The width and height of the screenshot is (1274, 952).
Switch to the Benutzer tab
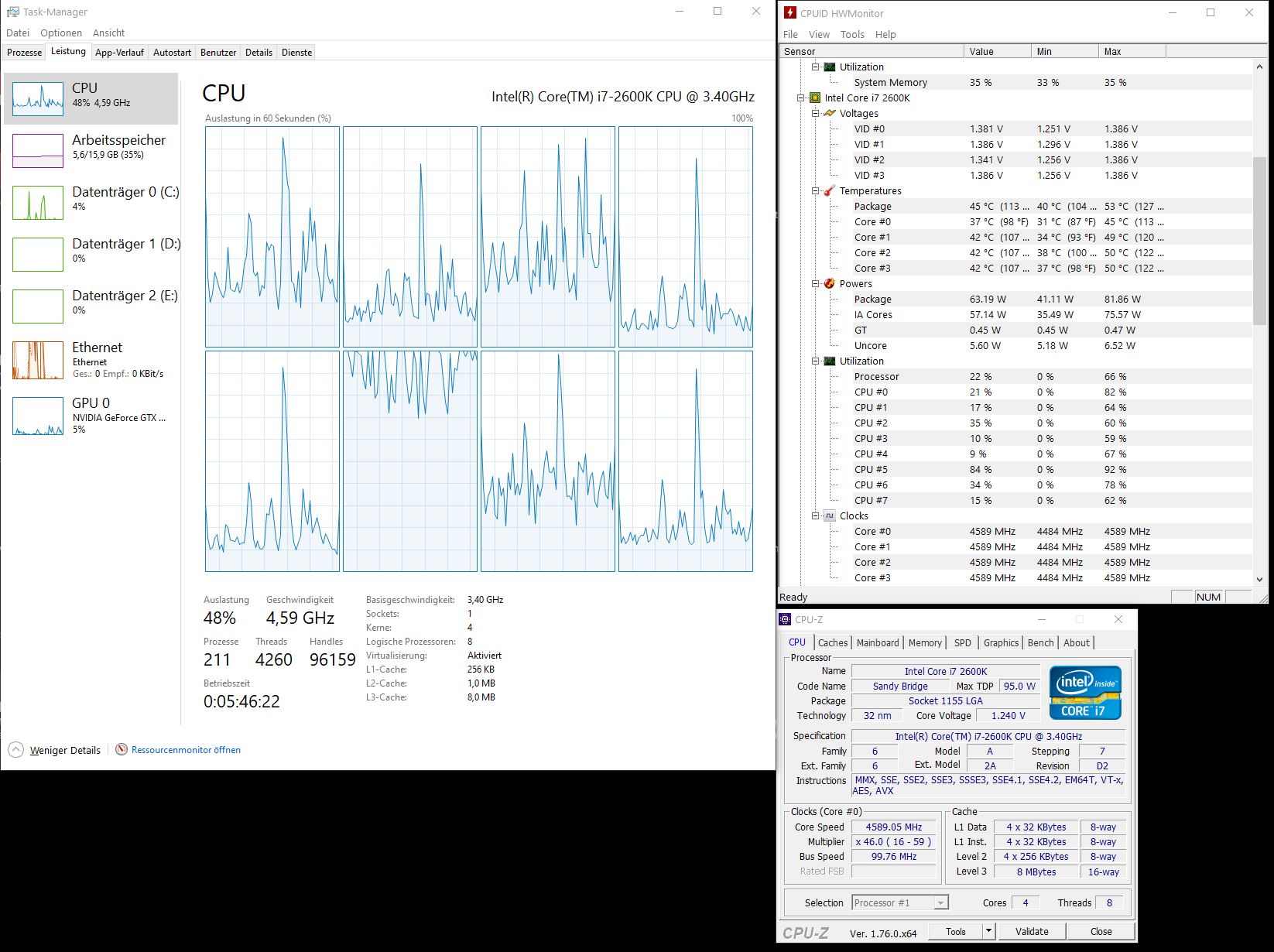(x=218, y=53)
